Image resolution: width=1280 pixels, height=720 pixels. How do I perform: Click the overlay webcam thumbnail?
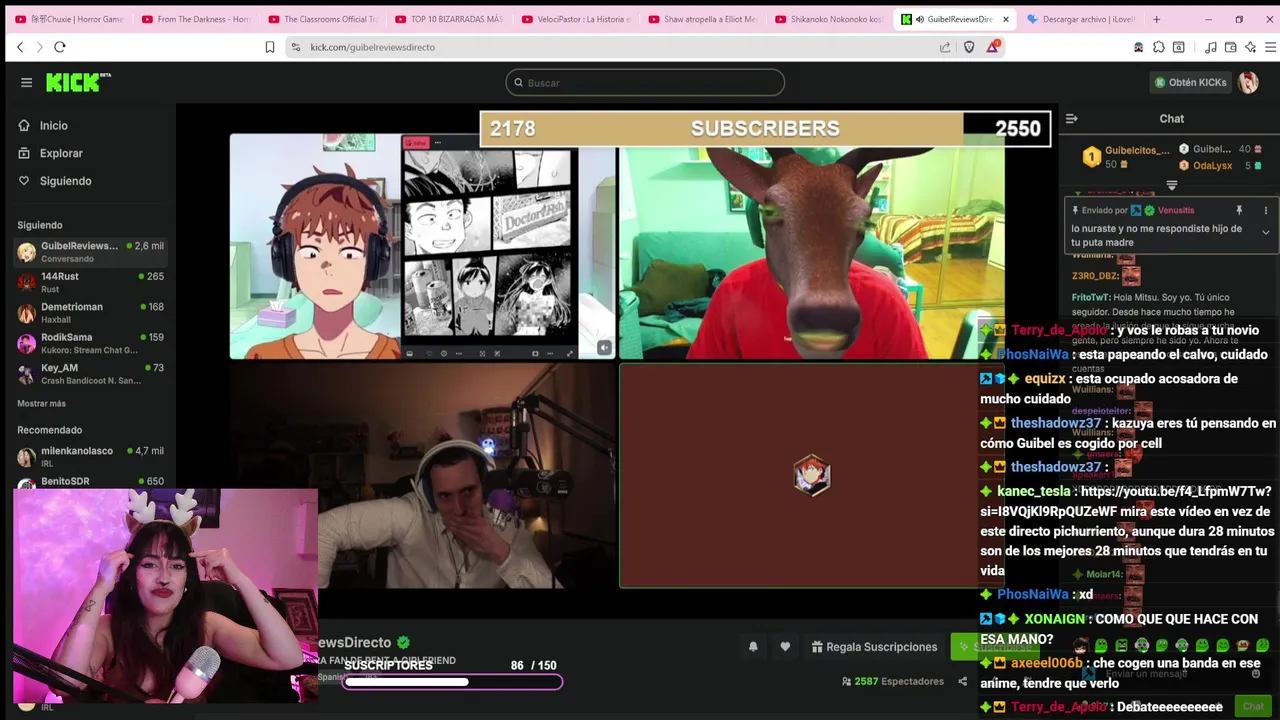click(165, 596)
